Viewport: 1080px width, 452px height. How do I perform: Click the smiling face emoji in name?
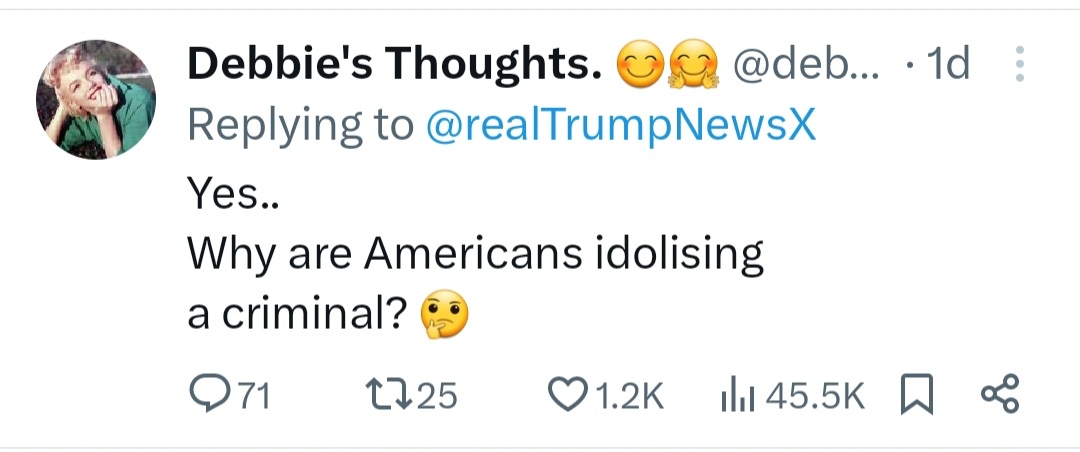coord(640,66)
